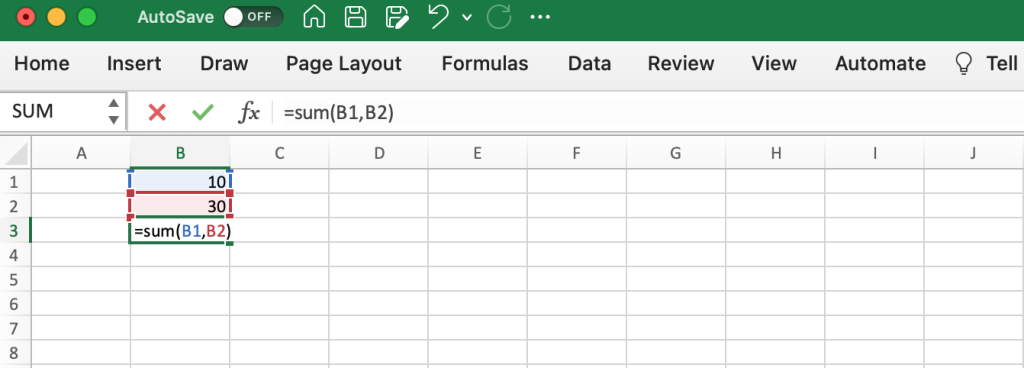Click the Save As pencil-disk icon
The image size is (1024, 368).
[397, 17]
